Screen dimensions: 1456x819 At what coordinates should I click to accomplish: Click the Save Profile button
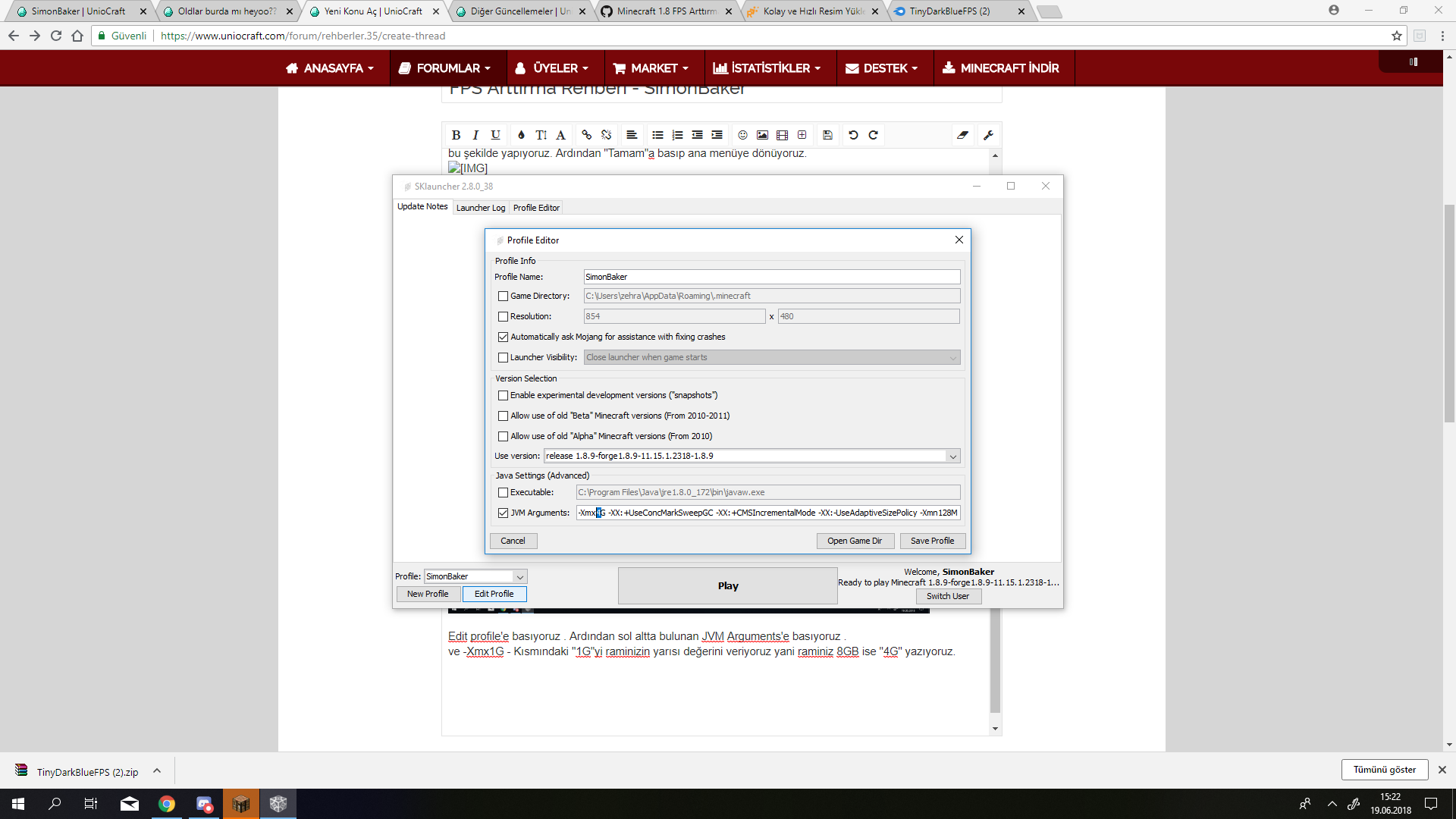[932, 541]
